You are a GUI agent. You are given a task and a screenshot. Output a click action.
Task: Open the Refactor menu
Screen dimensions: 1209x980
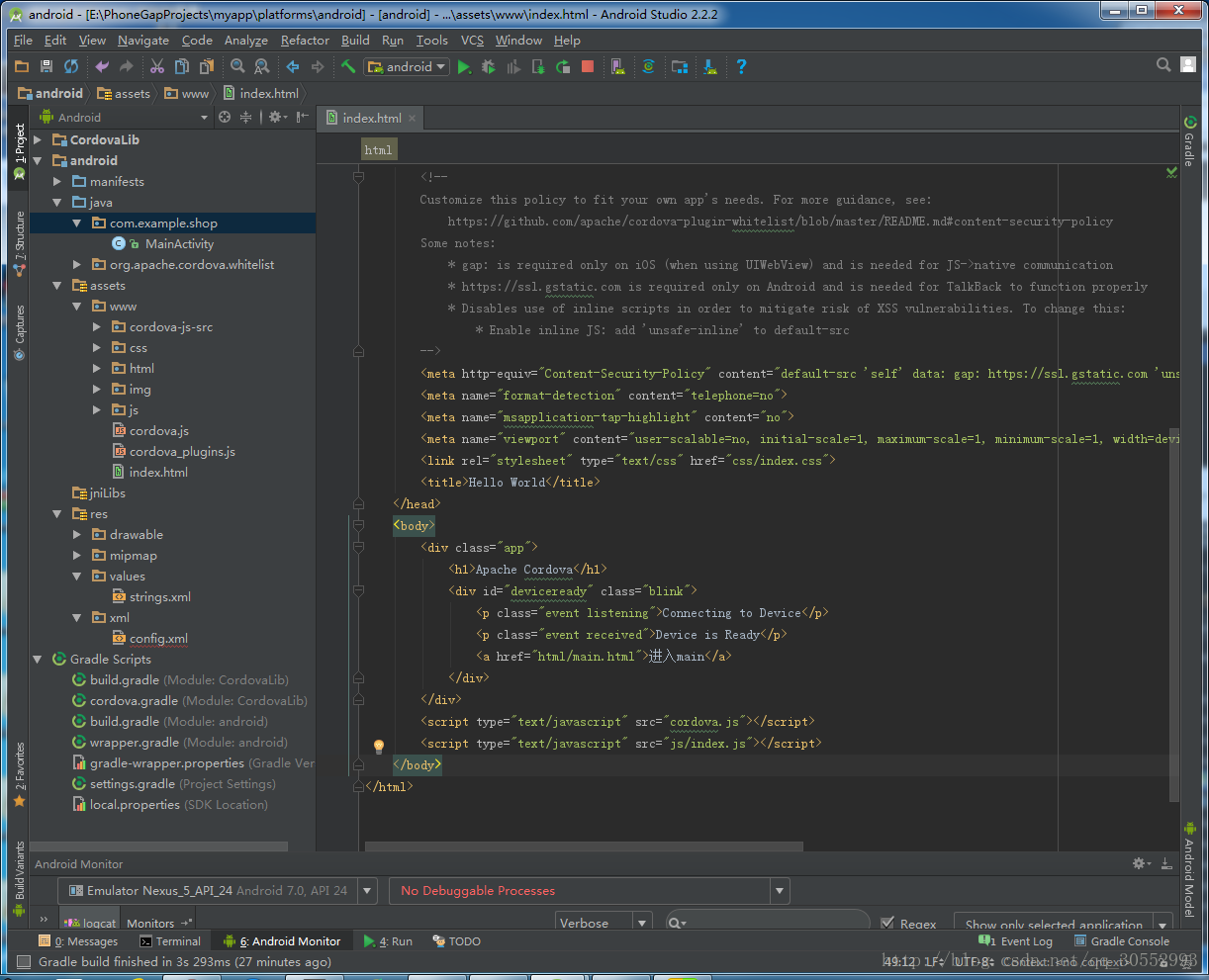click(x=305, y=41)
